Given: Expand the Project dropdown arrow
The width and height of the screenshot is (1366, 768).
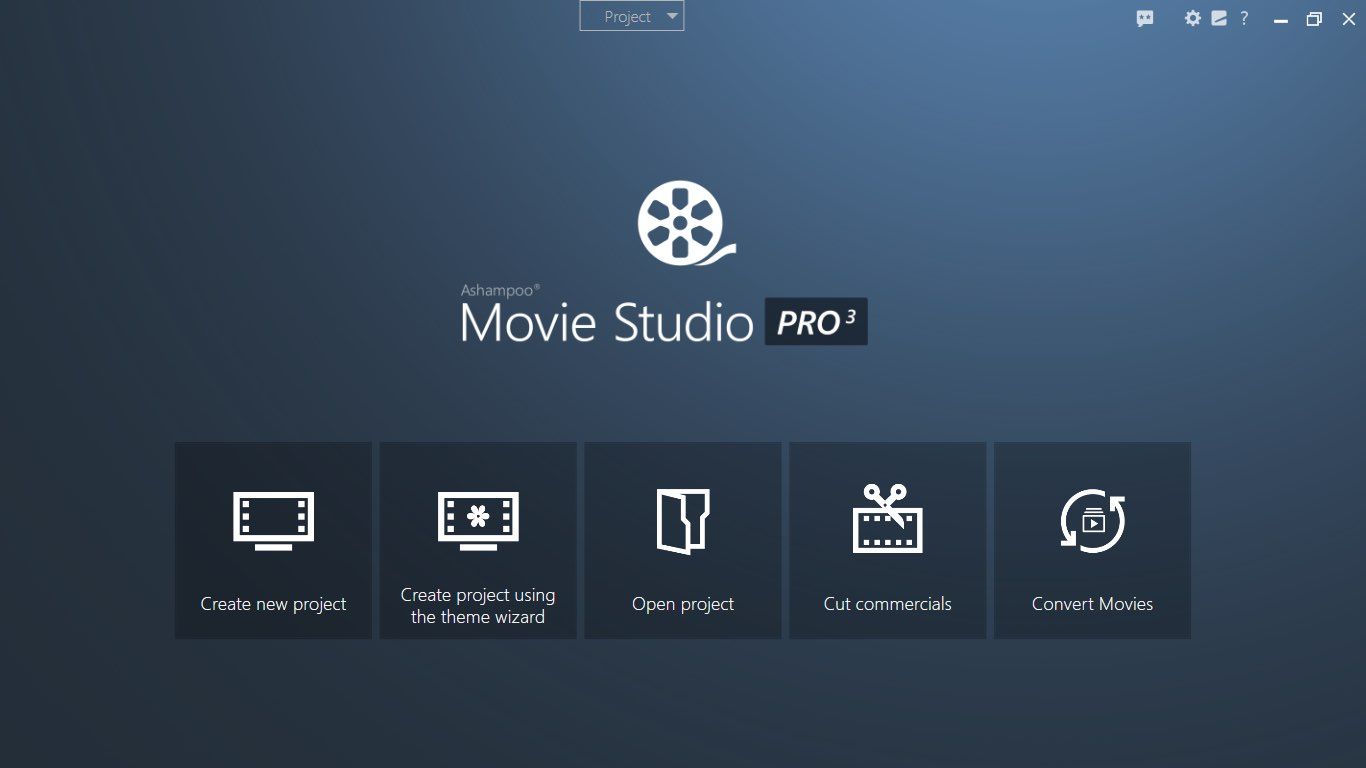Looking at the screenshot, I should (x=673, y=16).
